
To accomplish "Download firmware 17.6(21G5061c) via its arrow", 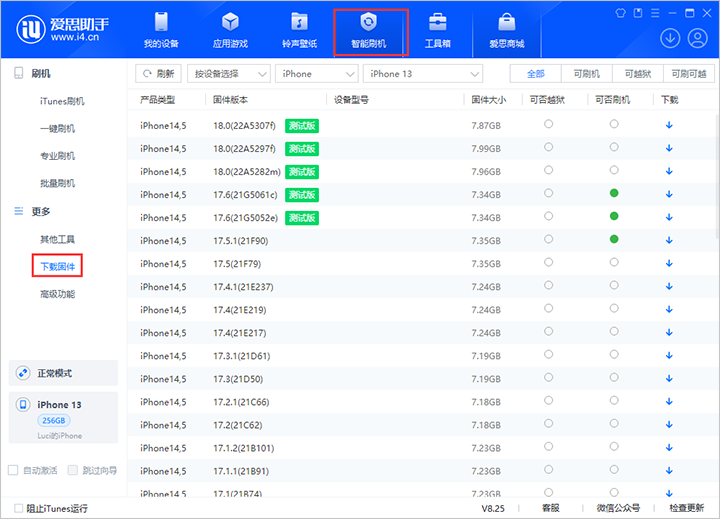I will coord(669,194).
